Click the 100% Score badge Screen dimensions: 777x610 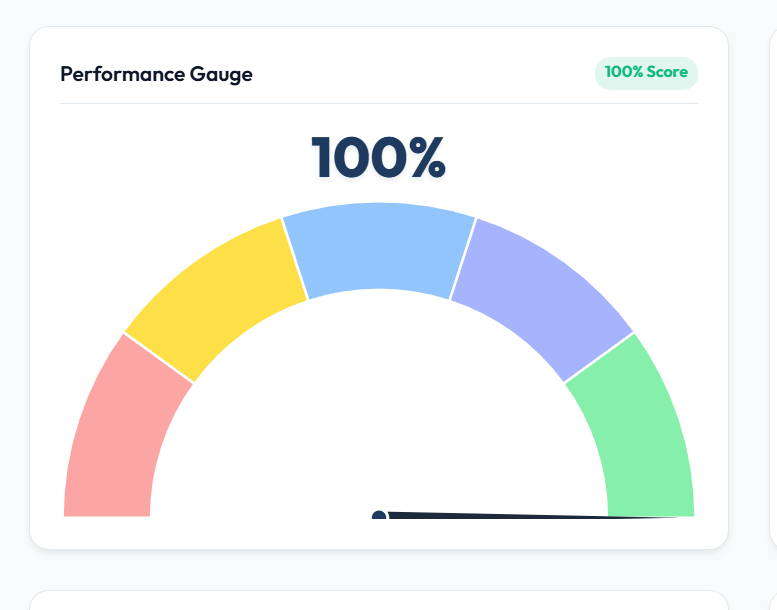click(x=646, y=73)
